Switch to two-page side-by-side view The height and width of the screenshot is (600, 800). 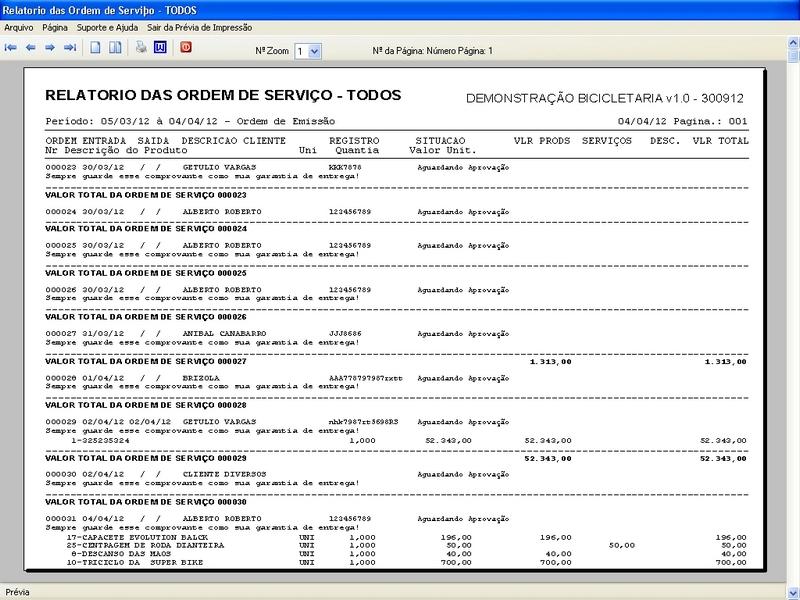(x=115, y=47)
